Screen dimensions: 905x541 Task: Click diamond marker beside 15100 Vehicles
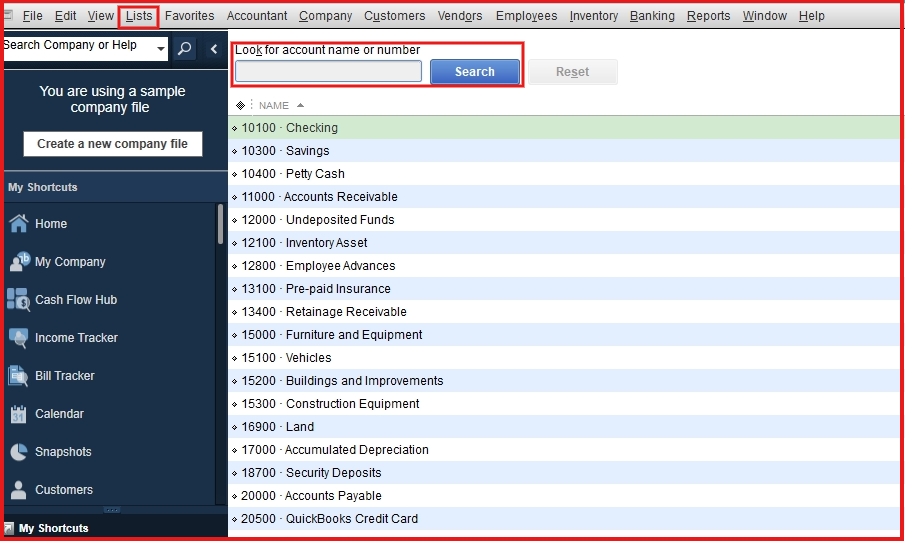234,358
